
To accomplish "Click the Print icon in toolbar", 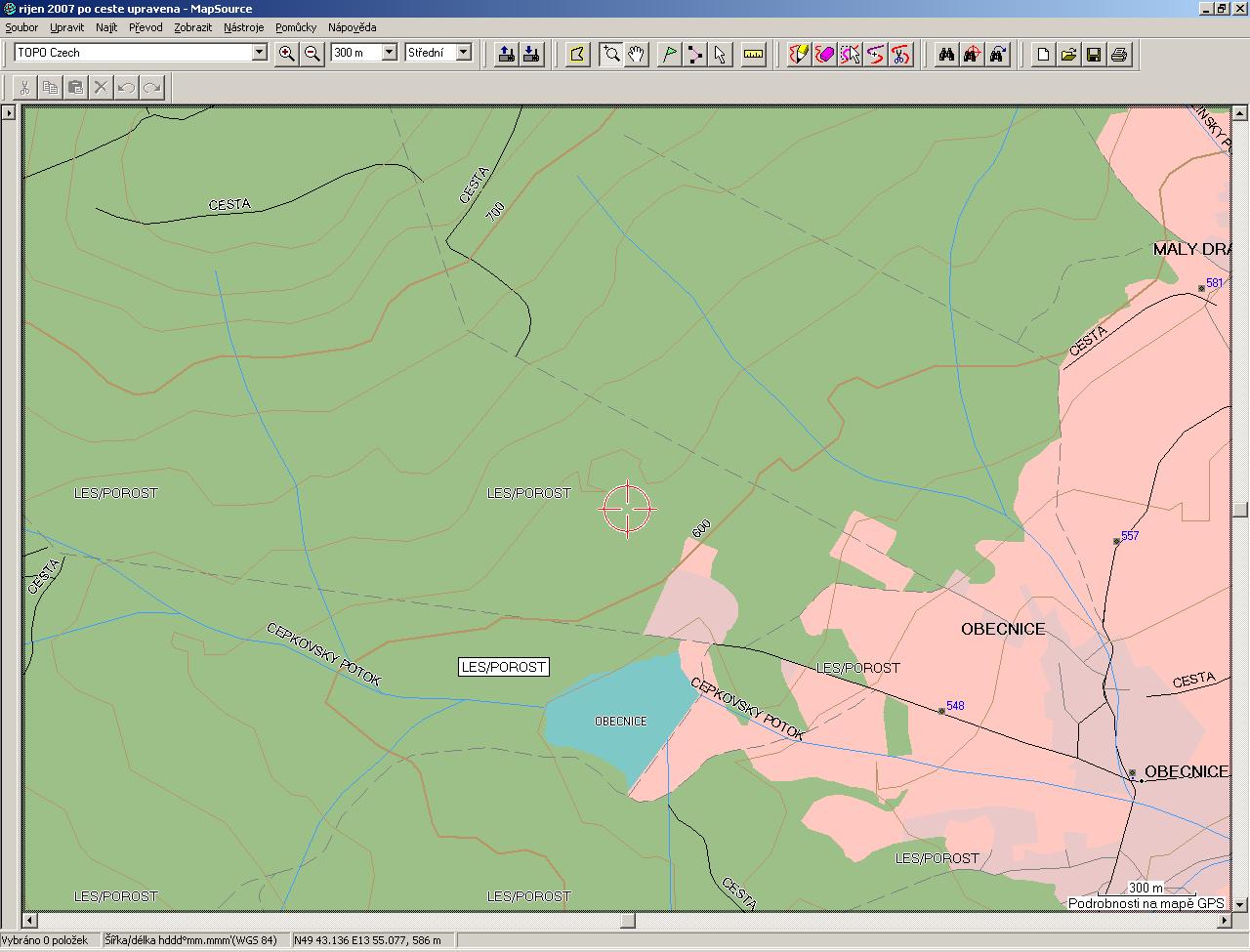I will coord(1119,54).
